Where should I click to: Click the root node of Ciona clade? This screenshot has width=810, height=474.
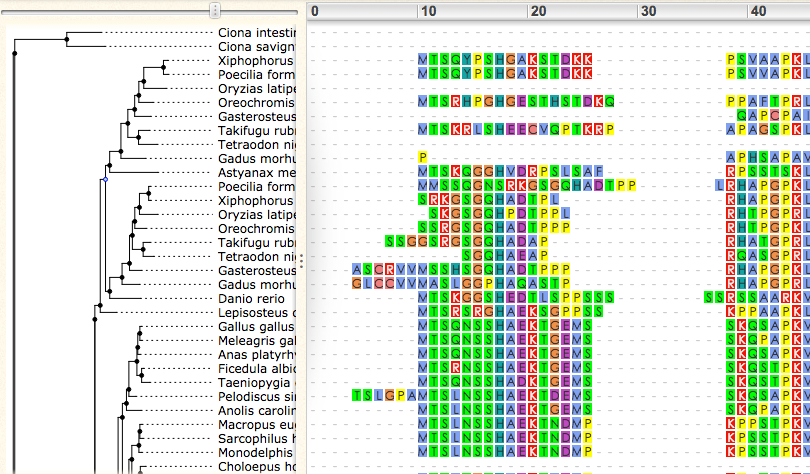67,39
